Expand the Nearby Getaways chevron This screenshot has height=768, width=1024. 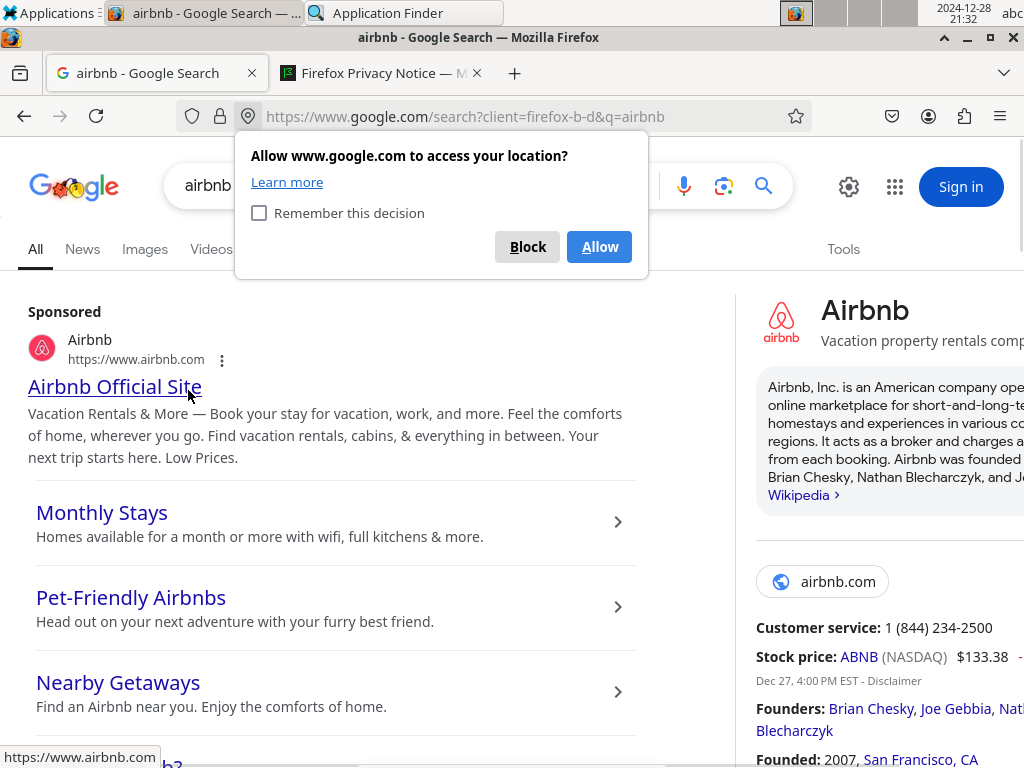[618, 692]
